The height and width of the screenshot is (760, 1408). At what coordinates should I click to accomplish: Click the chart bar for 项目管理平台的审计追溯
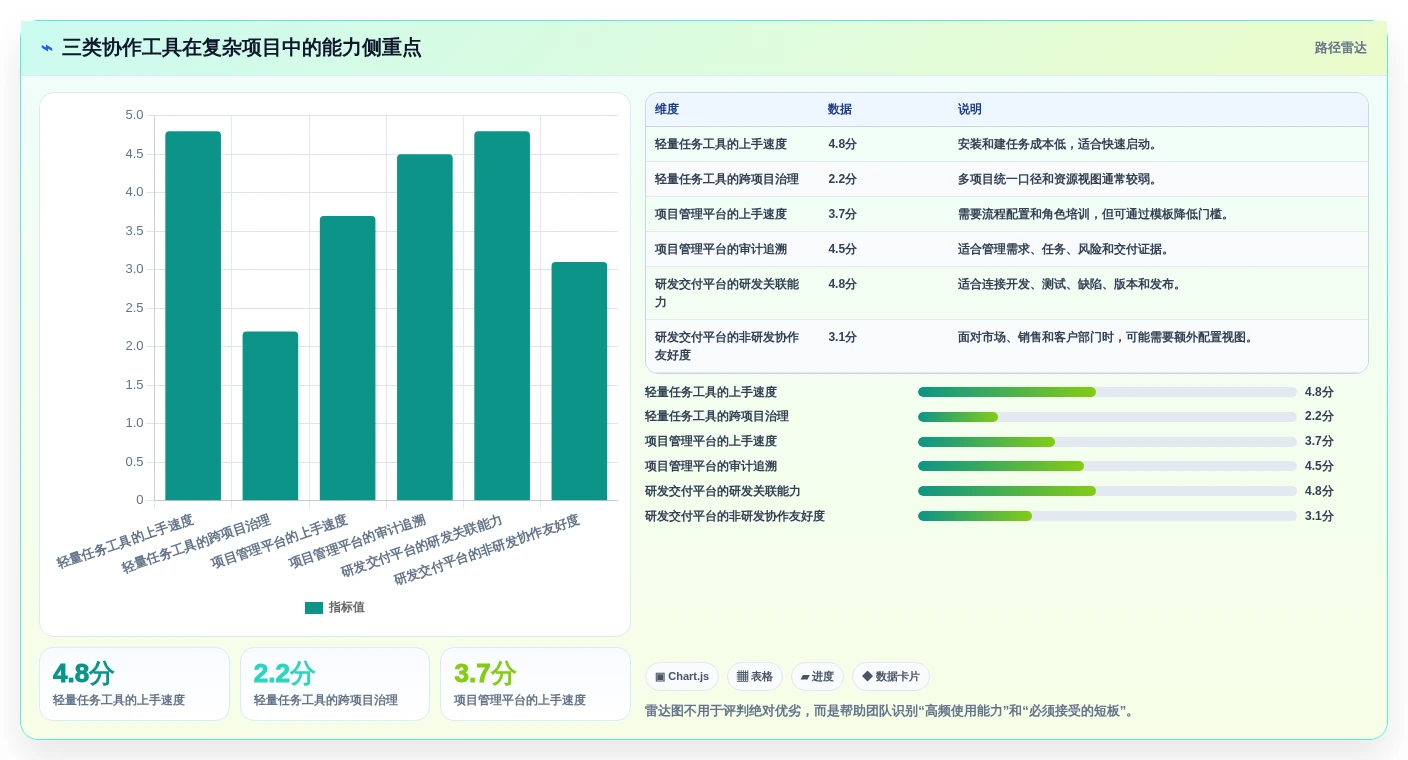coord(425,327)
